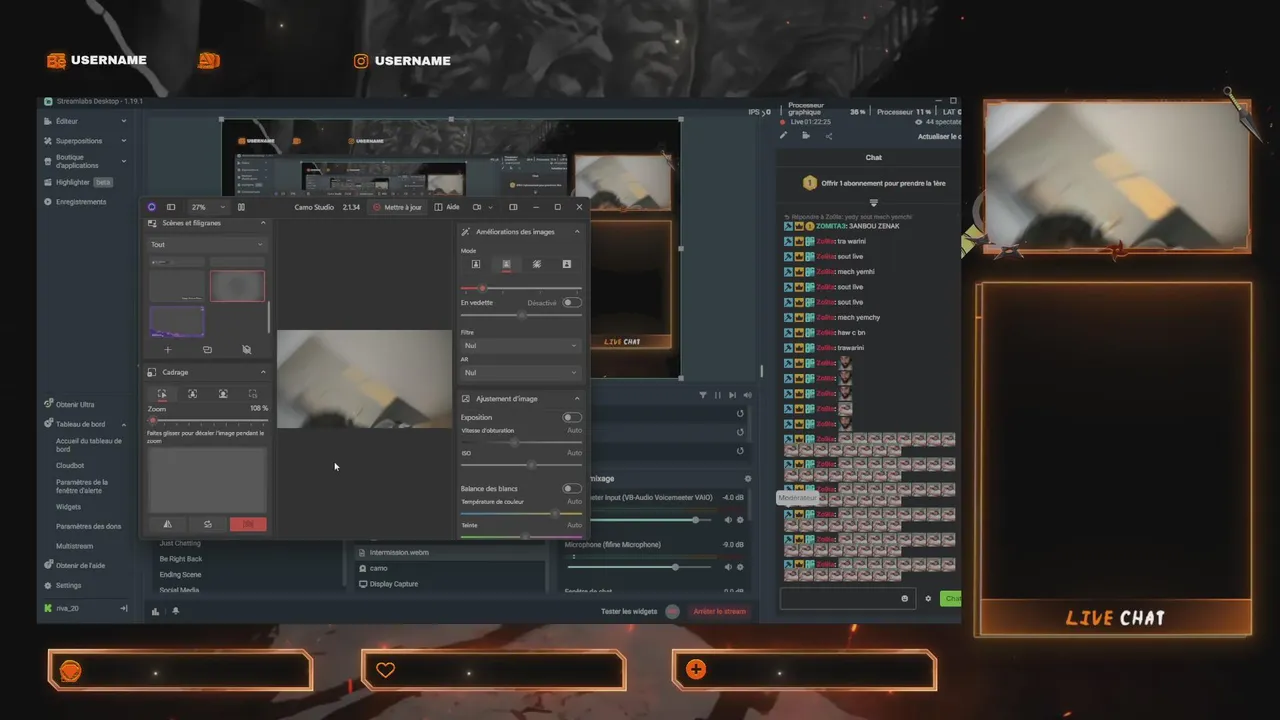Select the purple-outlined scene thumbnail
This screenshot has height=720, width=1280.
(177, 321)
